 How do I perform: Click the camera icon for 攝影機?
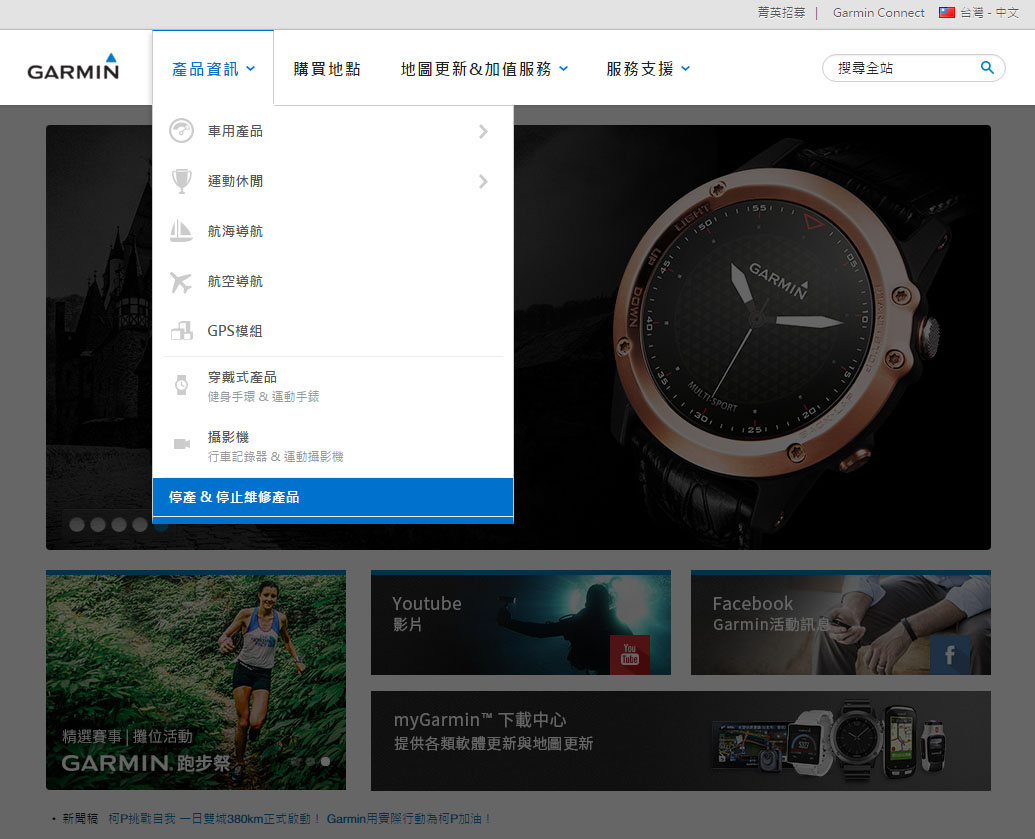[x=182, y=444]
